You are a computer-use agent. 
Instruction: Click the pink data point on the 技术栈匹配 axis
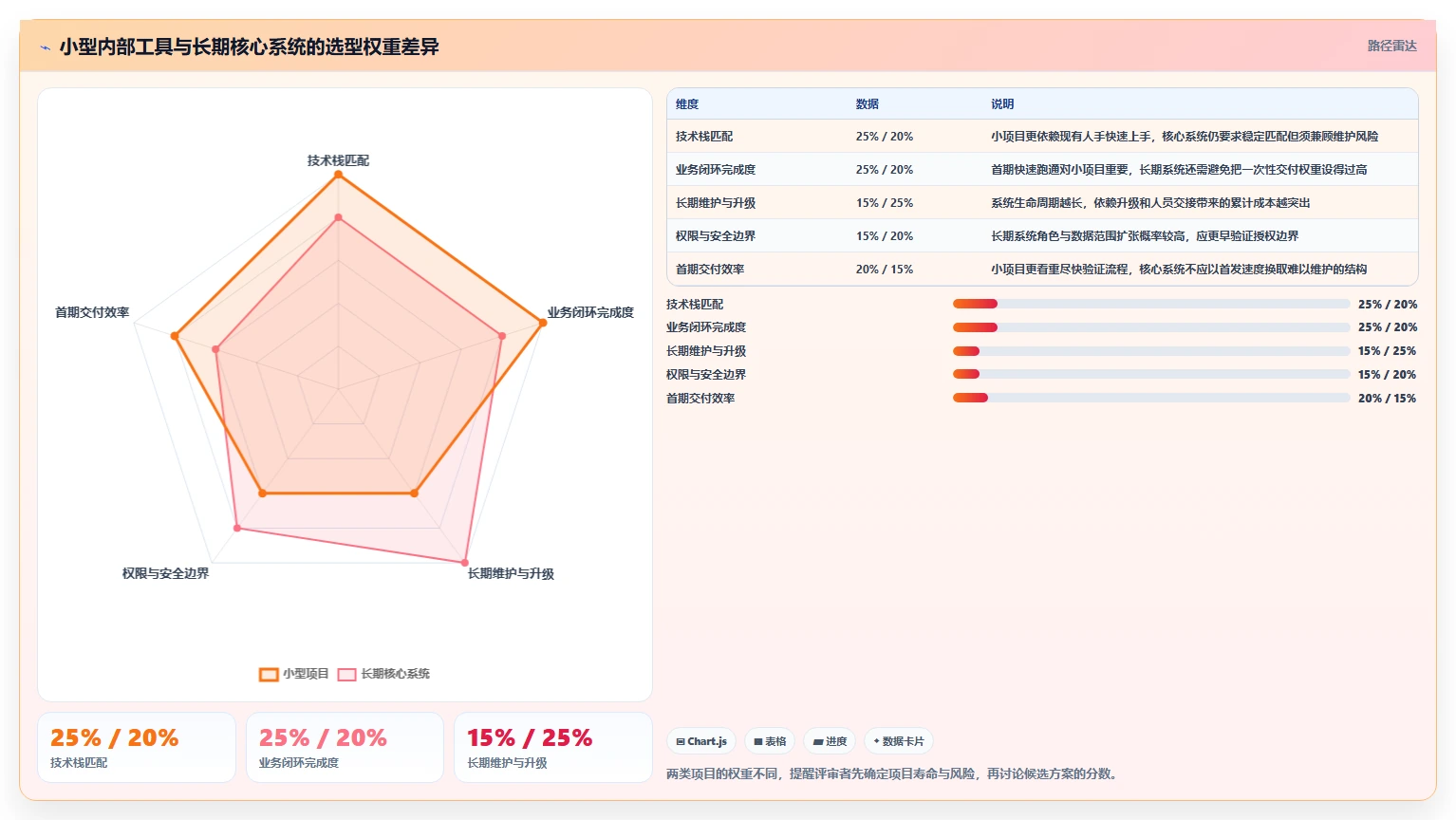click(x=338, y=217)
